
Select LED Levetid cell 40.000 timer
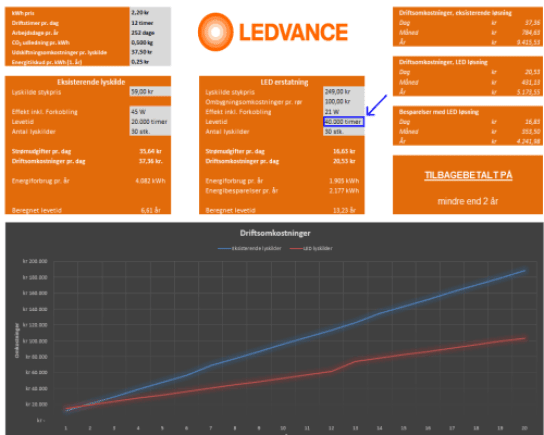click(343, 121)
